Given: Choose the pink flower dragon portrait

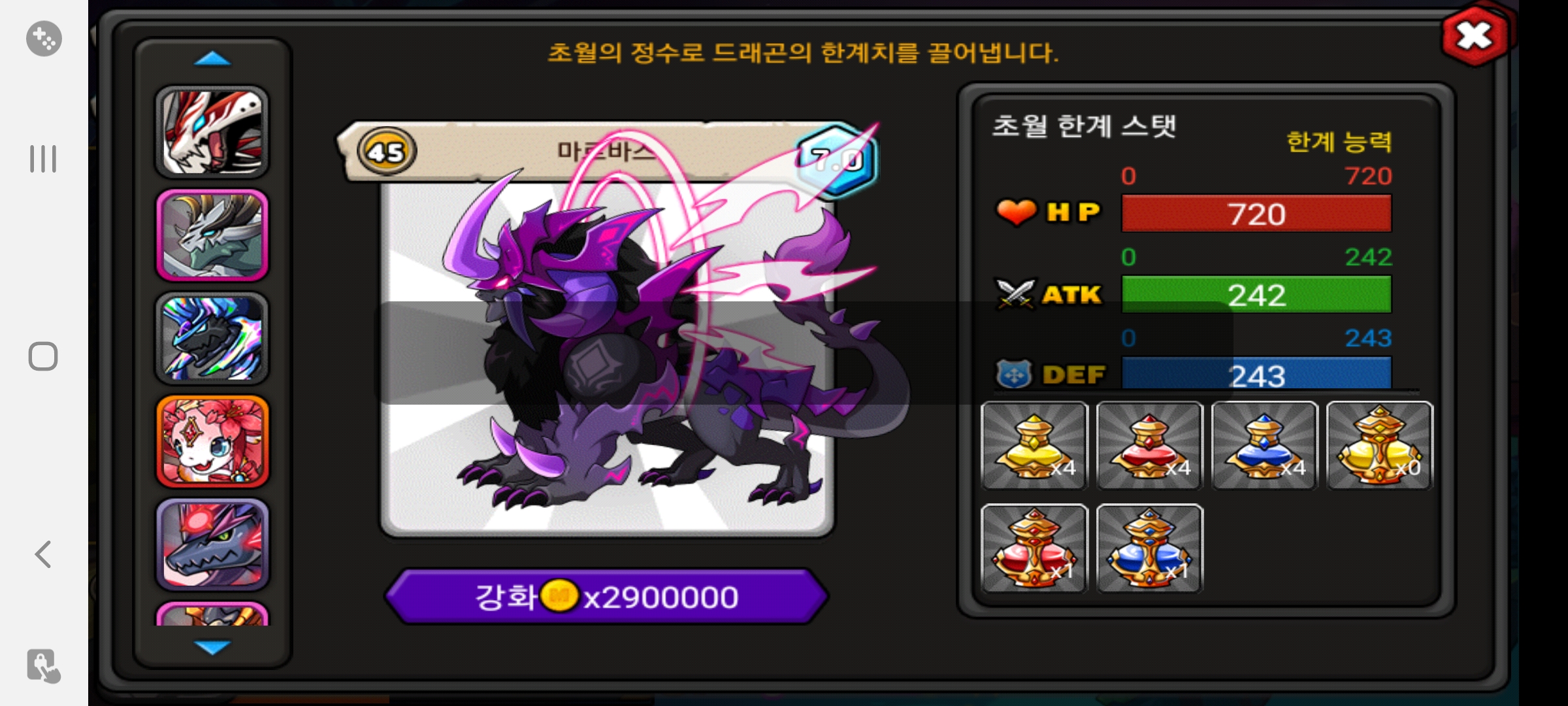Looking at the screenshot, I should pos(212,441).
